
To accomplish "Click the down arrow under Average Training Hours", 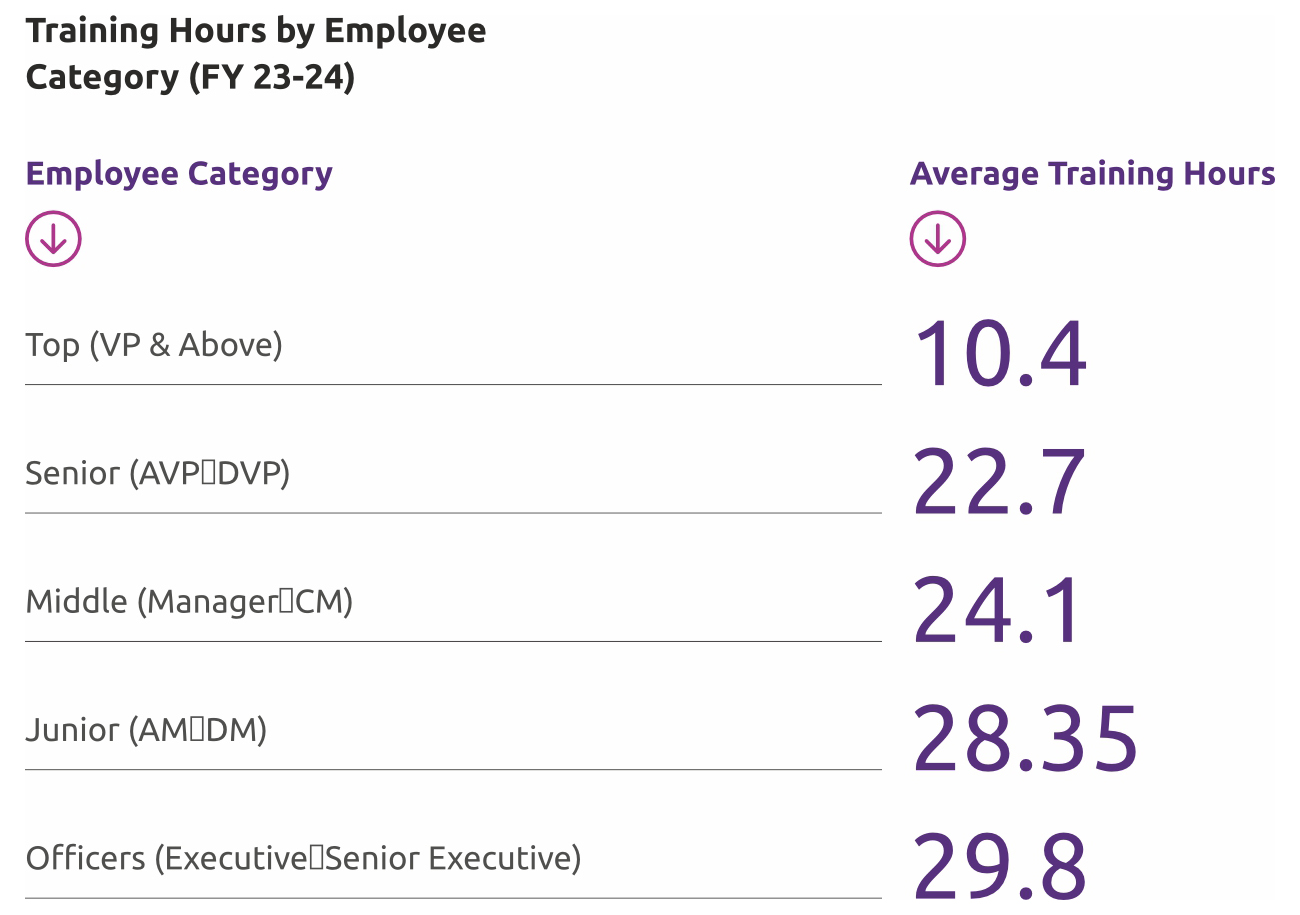I will [937, 239].
